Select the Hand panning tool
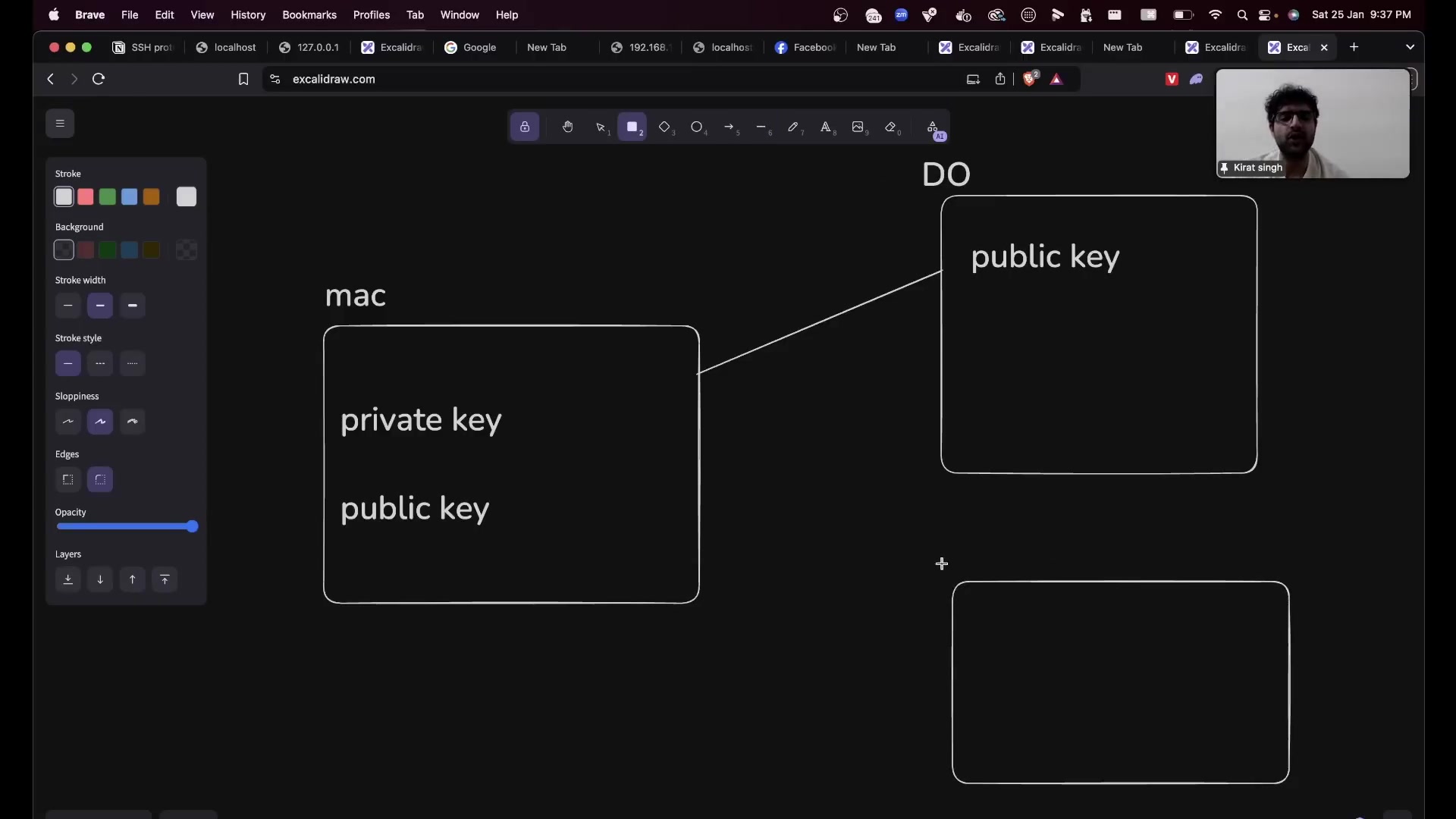 (568, 127)
